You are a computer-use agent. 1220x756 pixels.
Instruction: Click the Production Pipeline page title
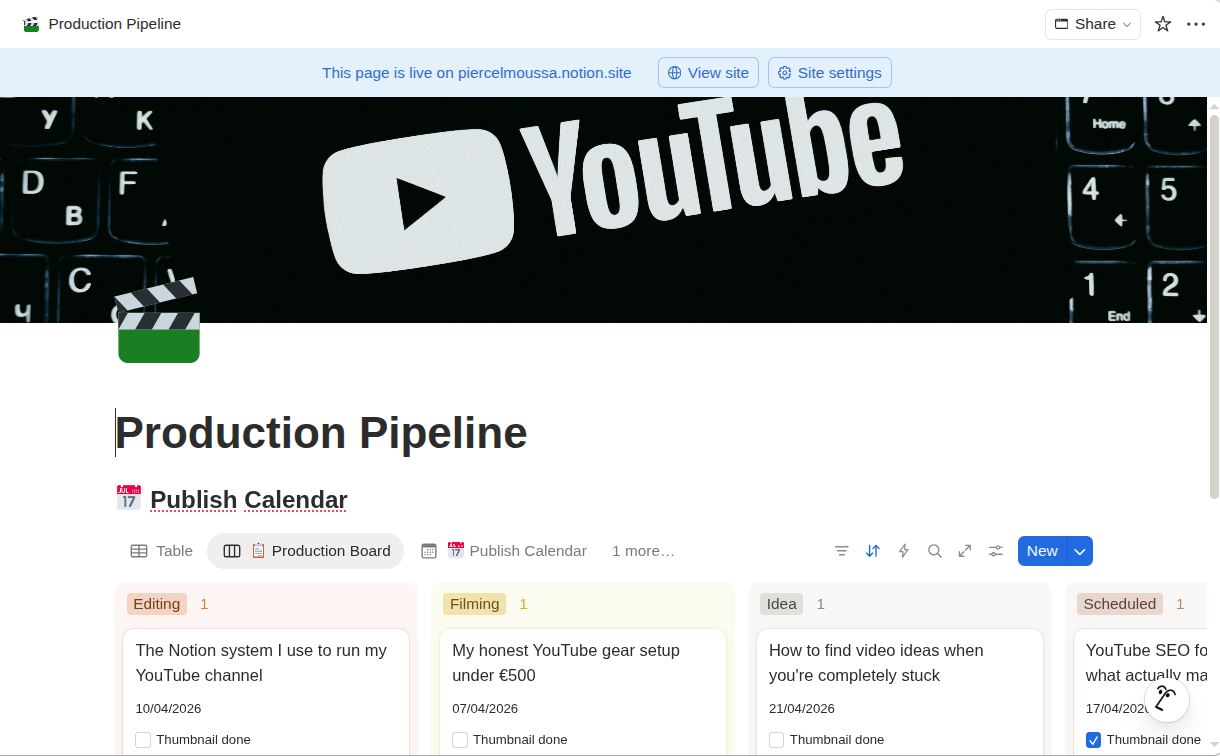coord(321,433)
